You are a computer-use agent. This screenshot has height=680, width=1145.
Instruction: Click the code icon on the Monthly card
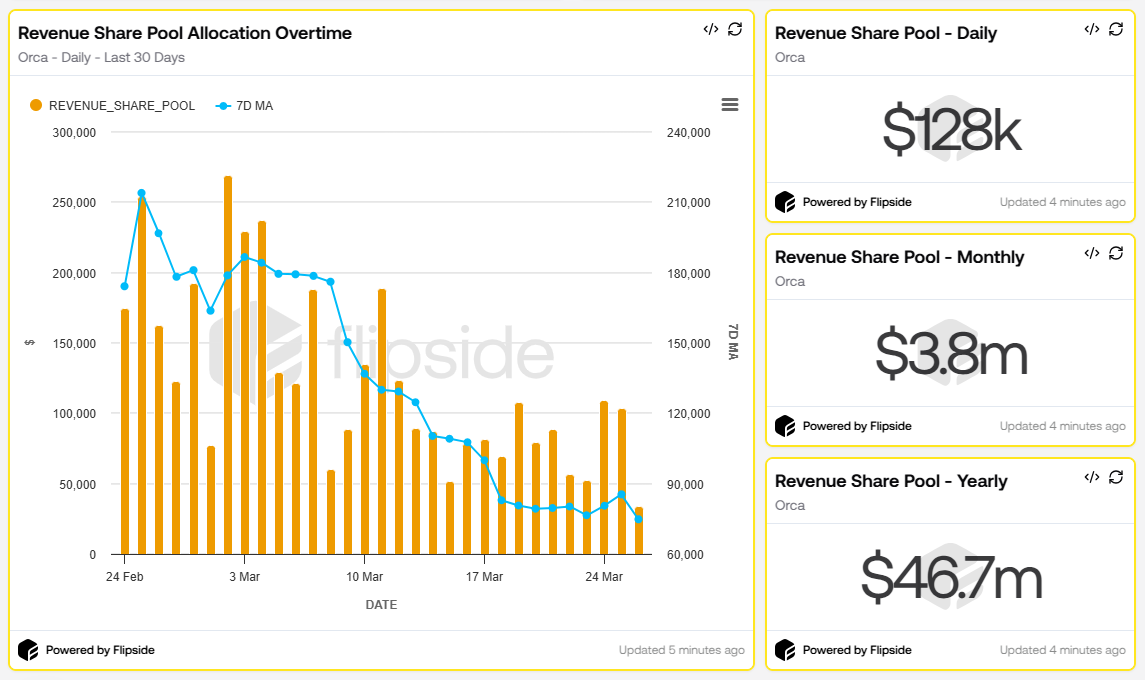point(1090,254)
